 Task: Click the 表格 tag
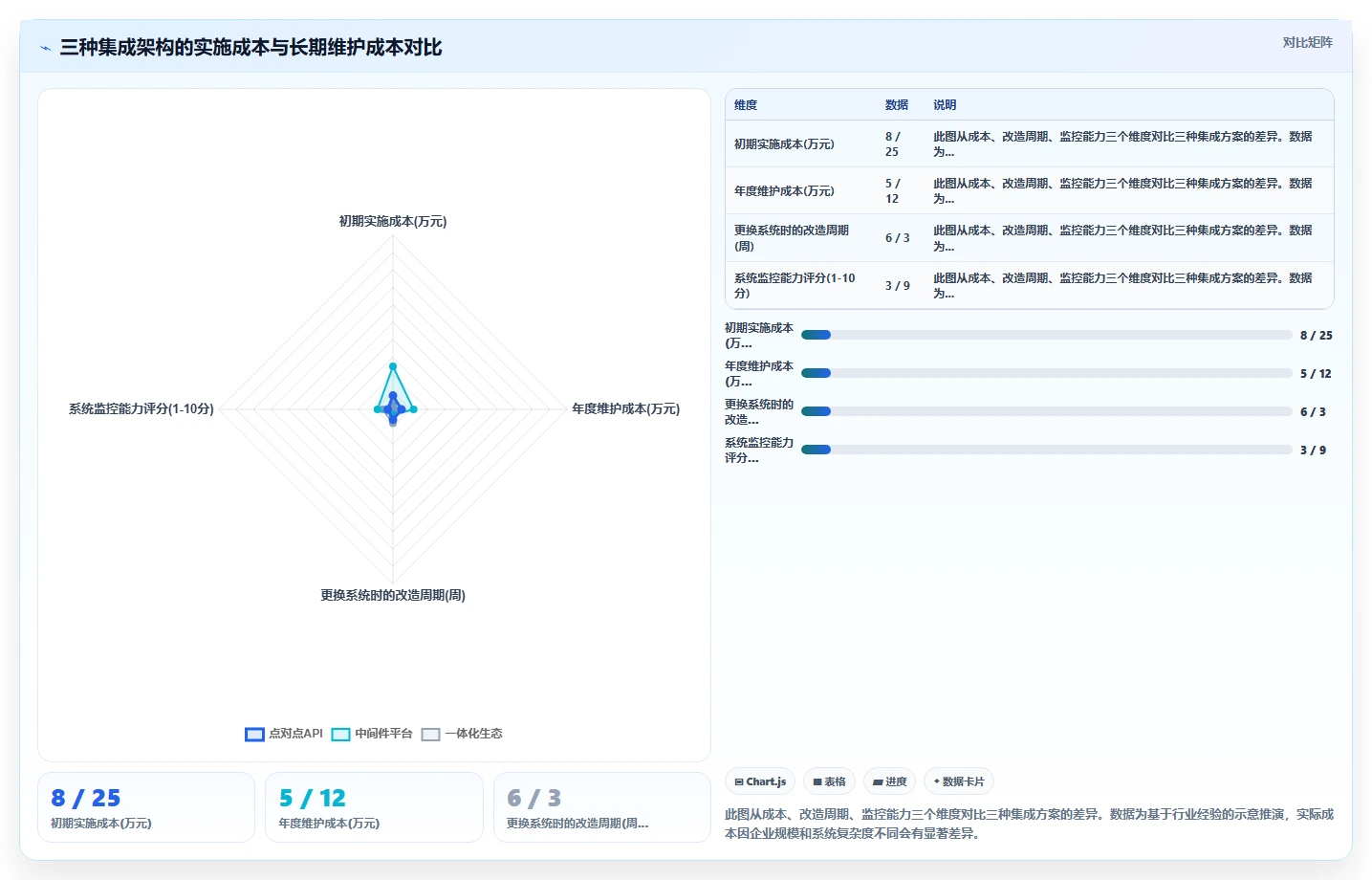pos(829,781)
